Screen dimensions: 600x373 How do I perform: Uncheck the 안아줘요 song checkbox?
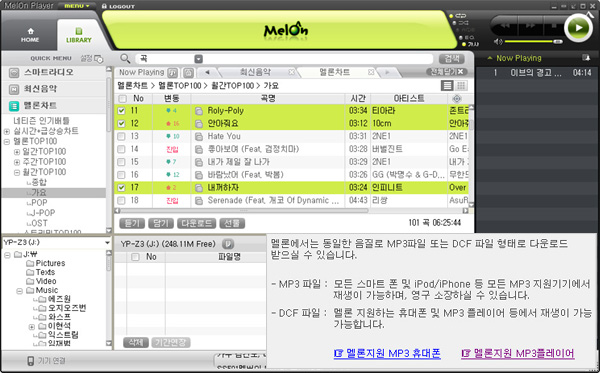click(121, 124)
